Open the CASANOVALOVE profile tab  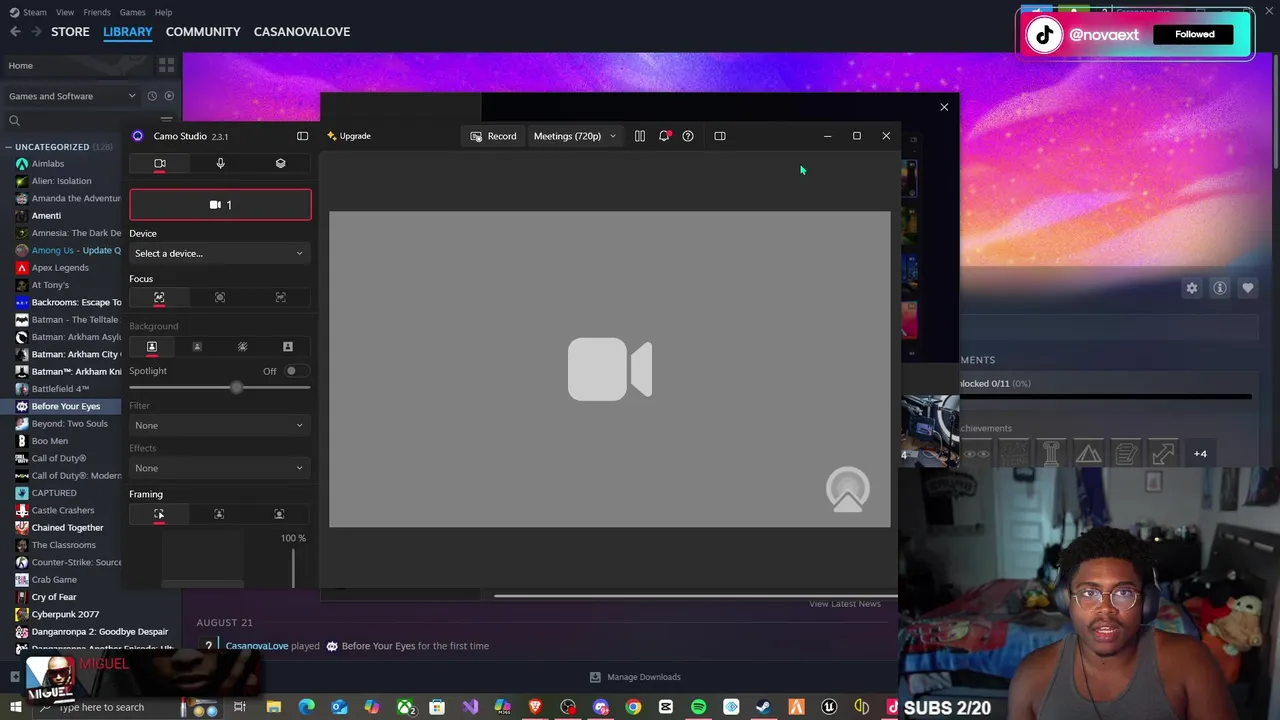click(x=302, y=32)
